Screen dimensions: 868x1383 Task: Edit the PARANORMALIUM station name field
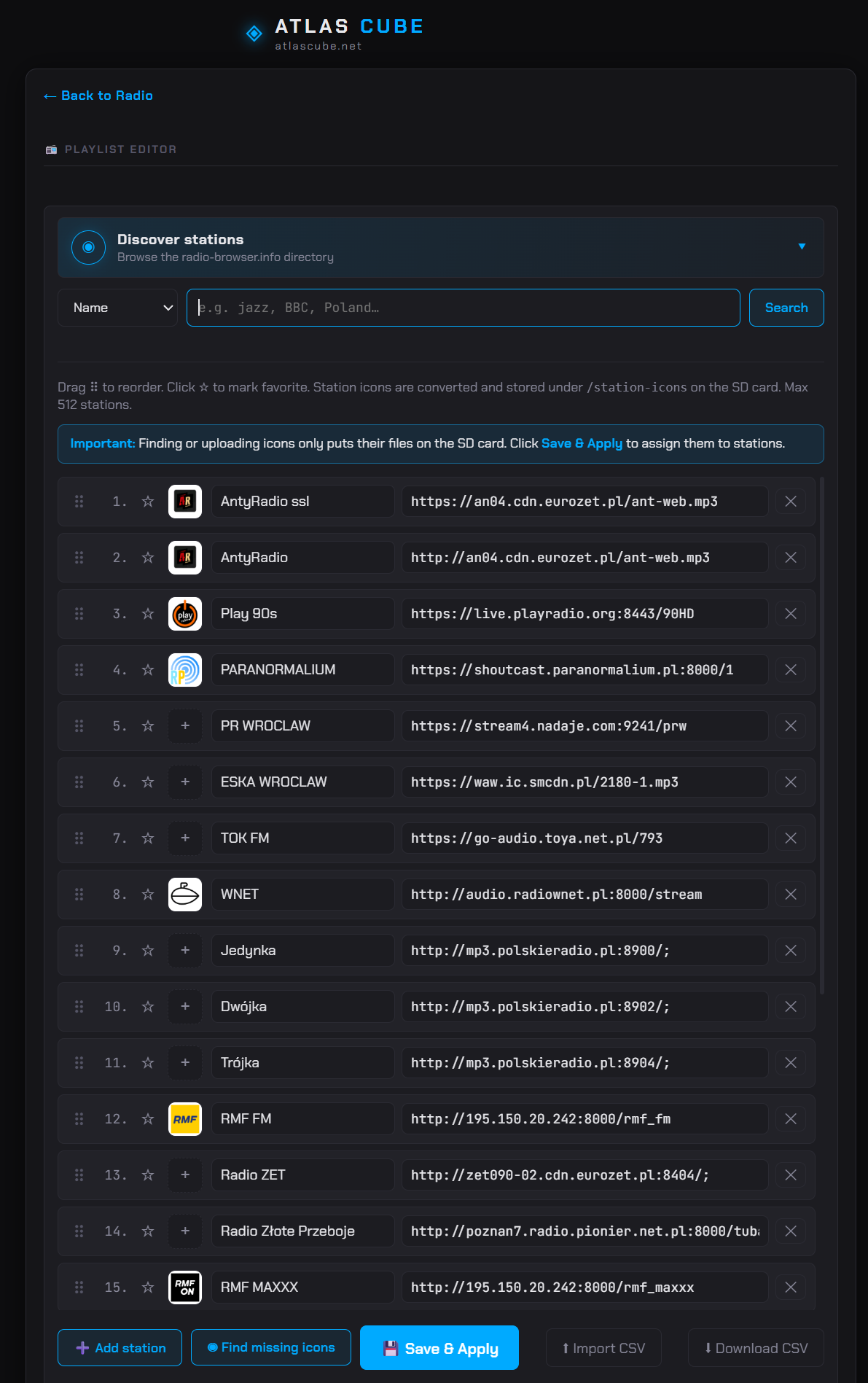click(303, 670)
